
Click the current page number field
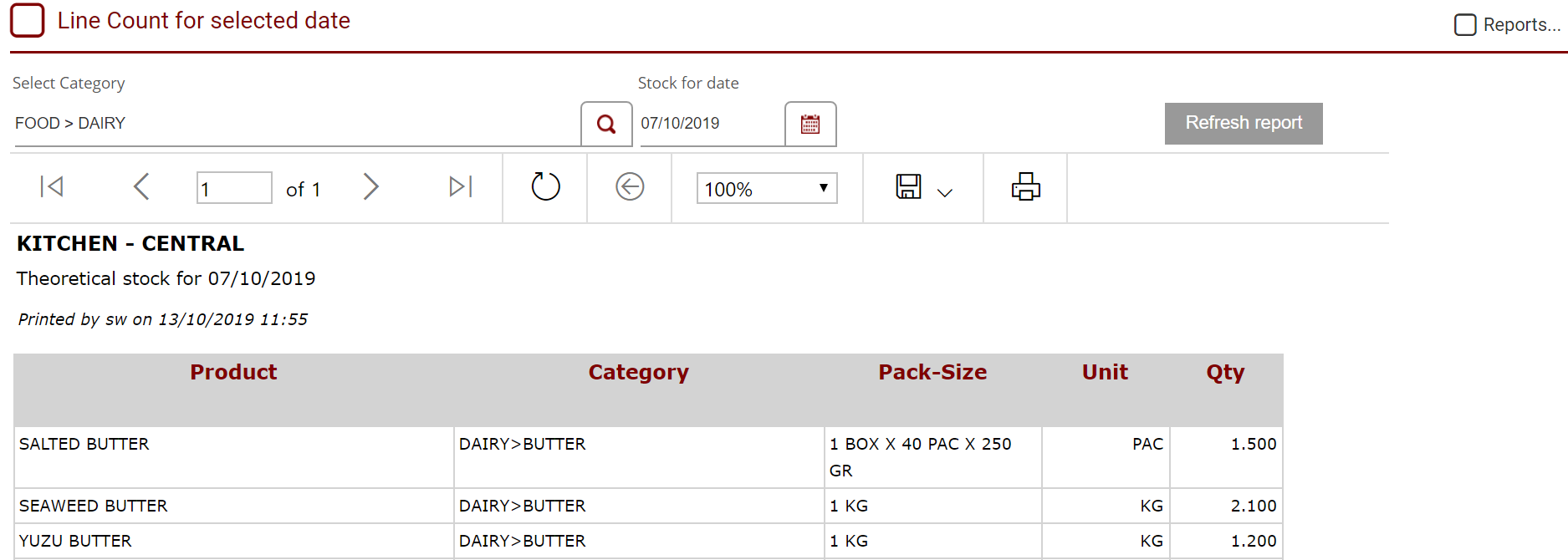tap(234, 188)
